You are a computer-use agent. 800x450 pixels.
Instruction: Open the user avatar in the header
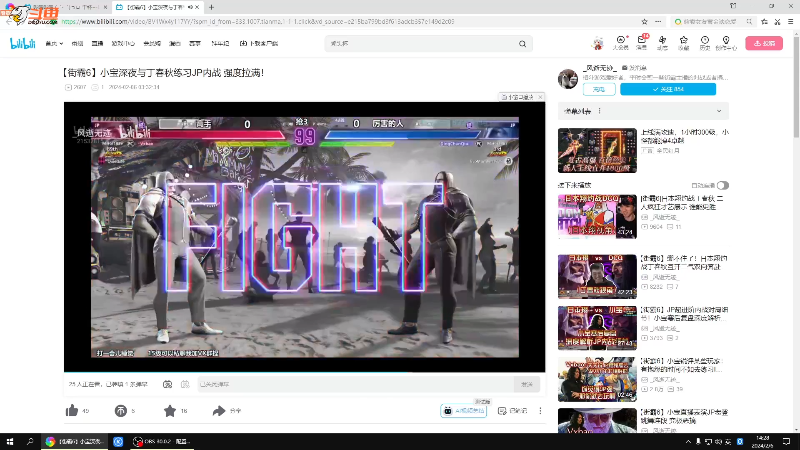click(598, 43)
